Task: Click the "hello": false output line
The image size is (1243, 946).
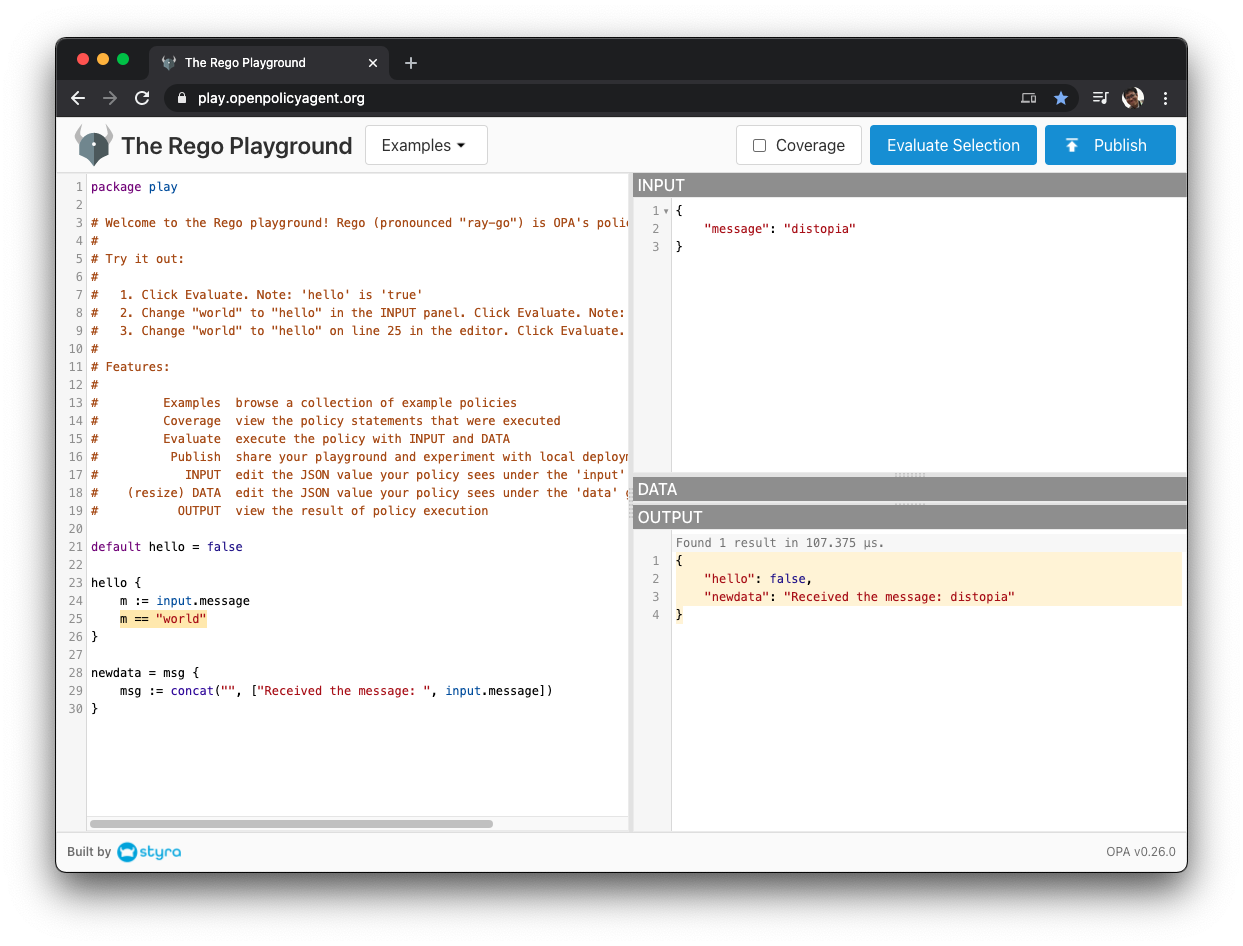Action: coord(758,579)
